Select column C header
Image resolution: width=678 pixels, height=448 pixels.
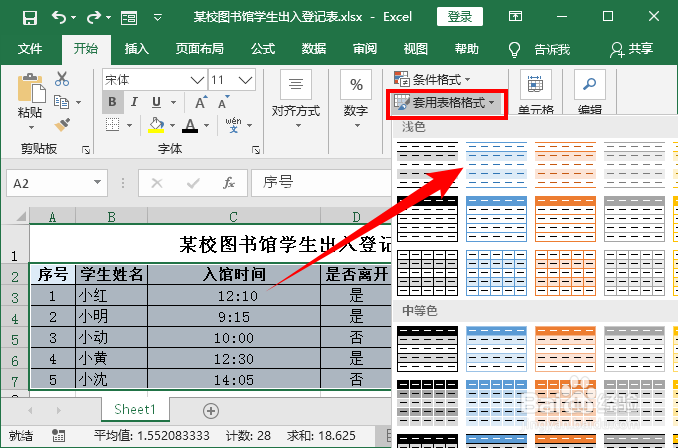233,216
